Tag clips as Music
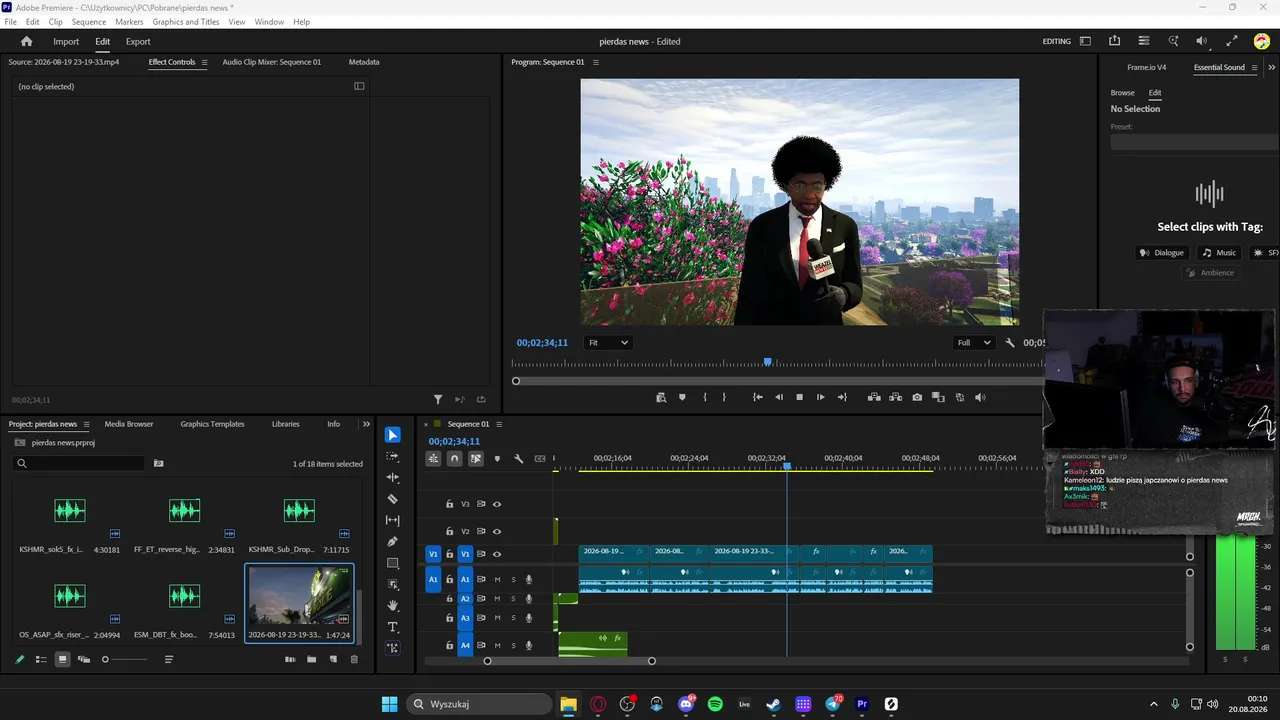This screenshot has width=1280, height=720. click(x=1220, y=253)
